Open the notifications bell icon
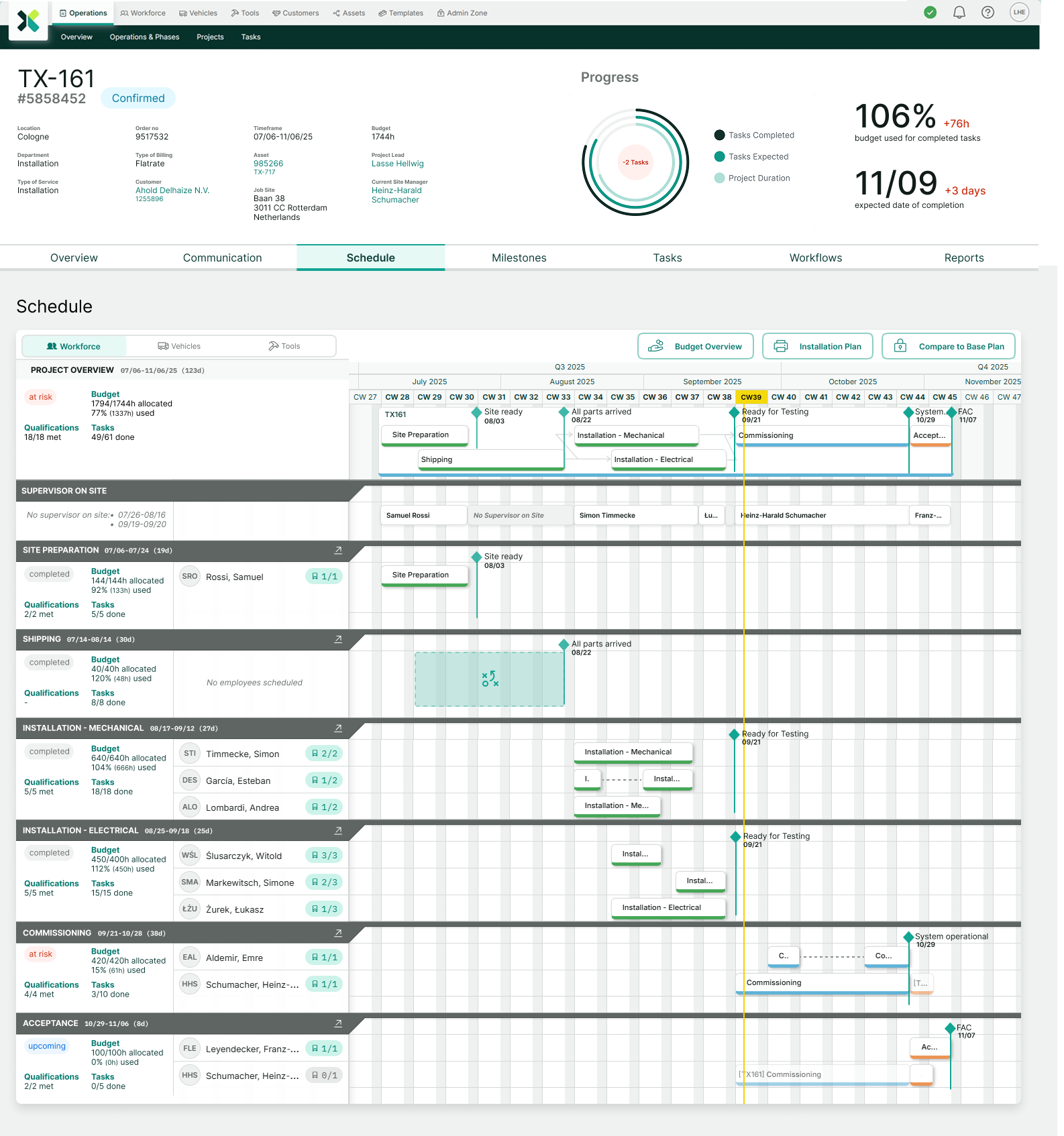Screen dimensions: 1064x1136 pyautogui.click(x=959, y=13)
